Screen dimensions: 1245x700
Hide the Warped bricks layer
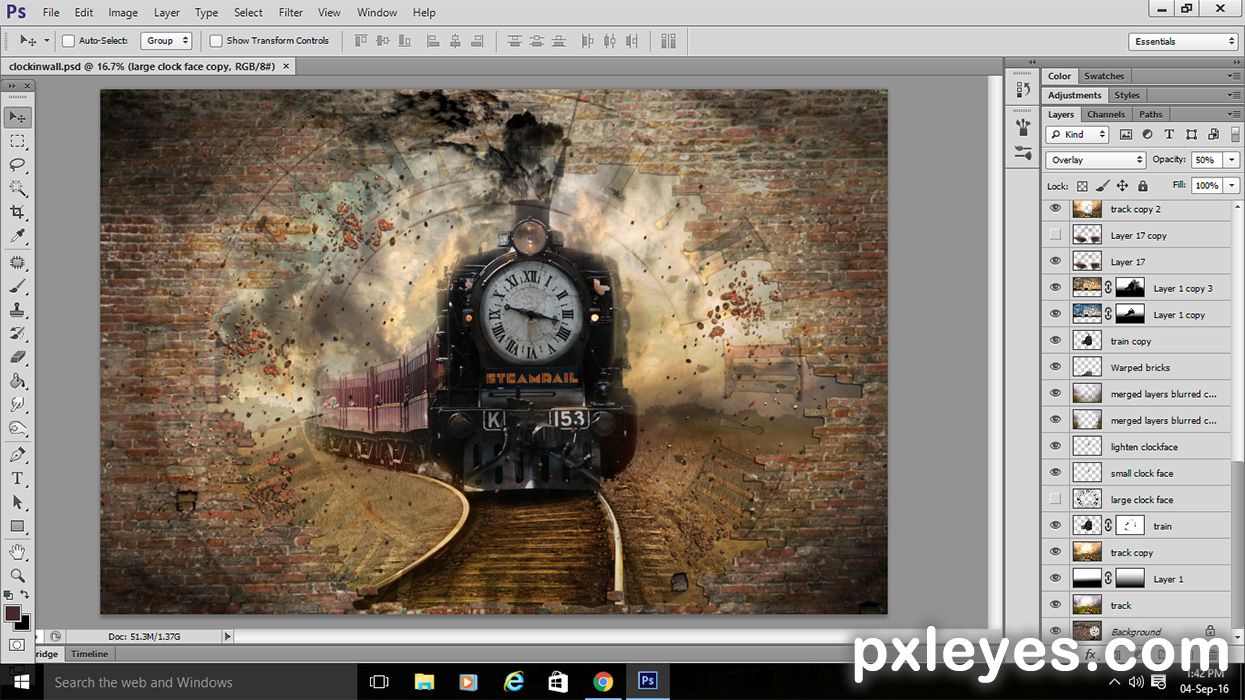click(1055, 367)
